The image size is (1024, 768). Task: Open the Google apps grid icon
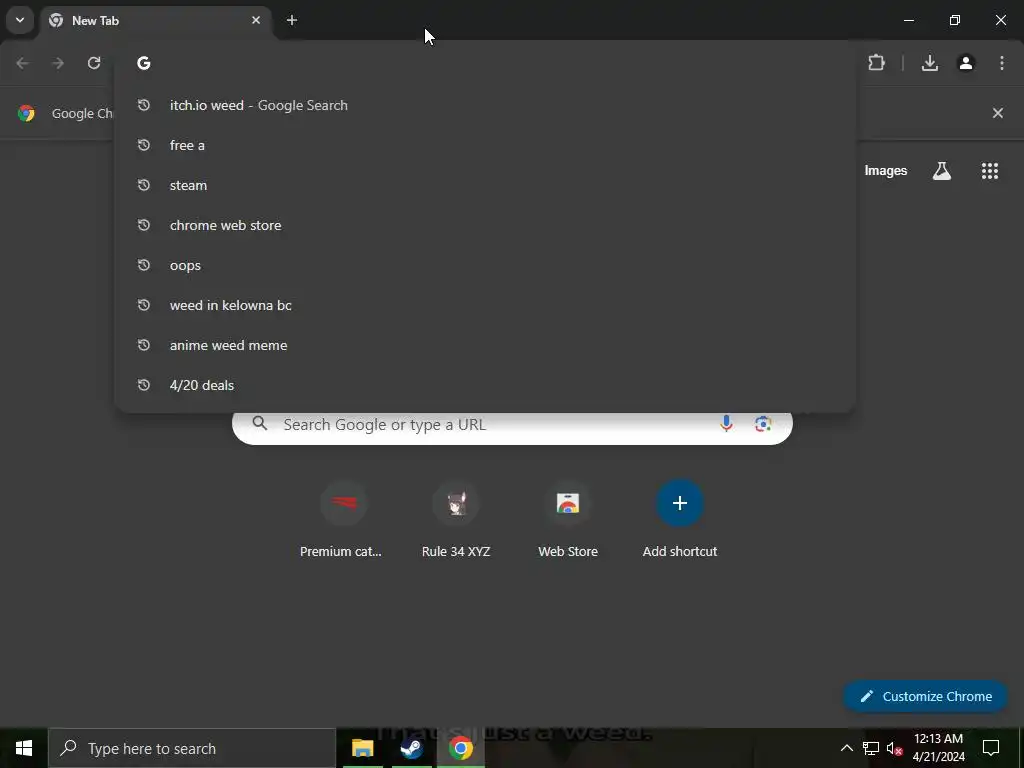pyautogui.click(x=990, y=170)
